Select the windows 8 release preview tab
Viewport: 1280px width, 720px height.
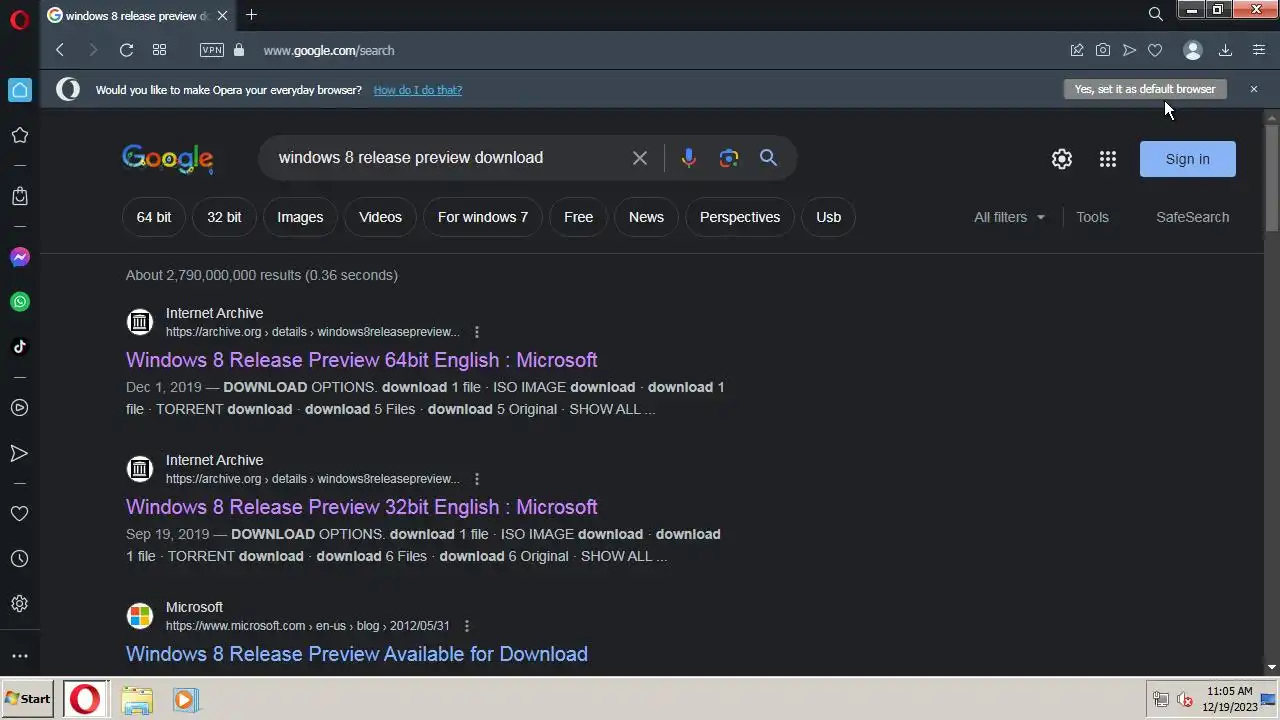click(138, 15)
